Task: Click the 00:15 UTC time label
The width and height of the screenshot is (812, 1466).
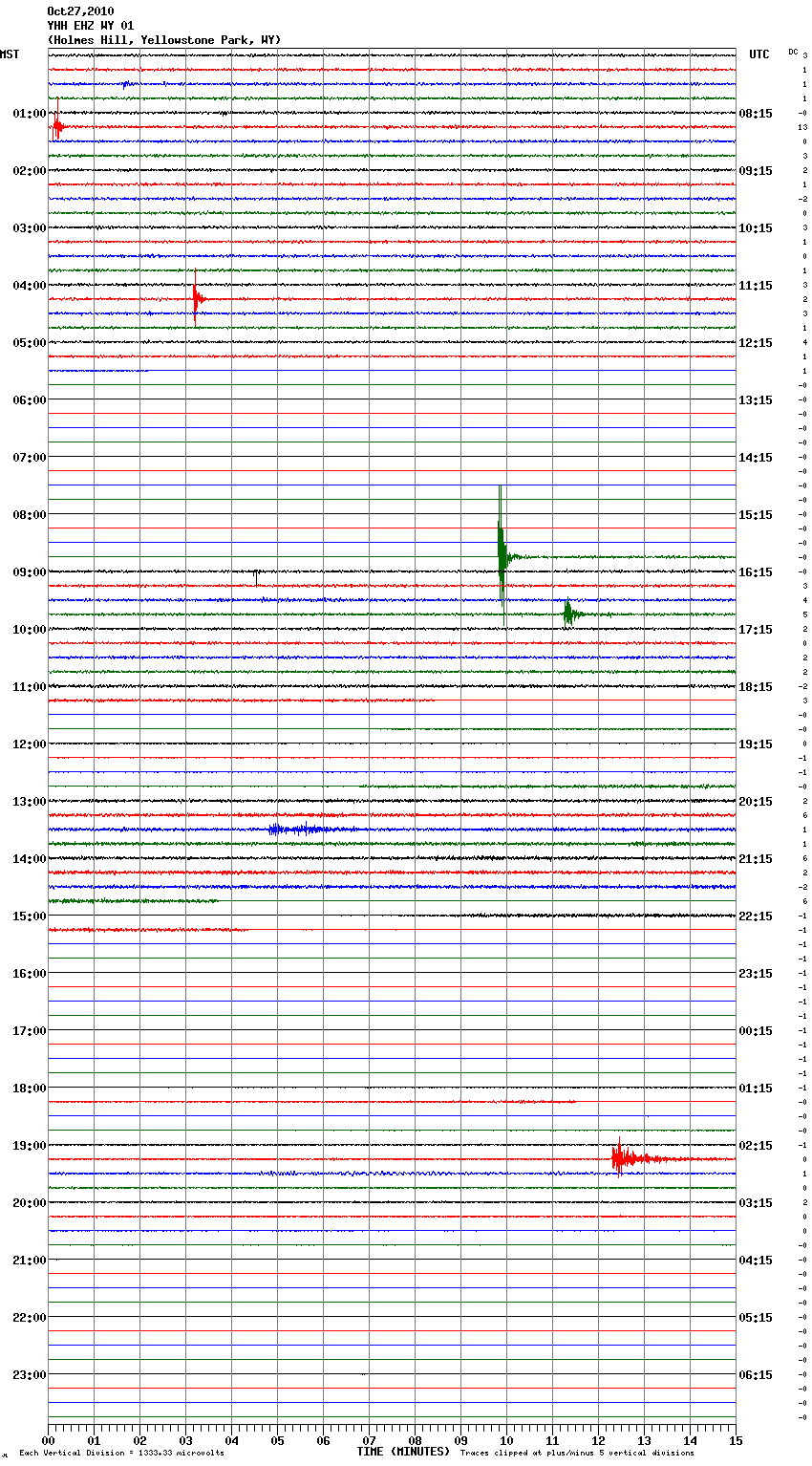Action: [x=756, y=1031]
